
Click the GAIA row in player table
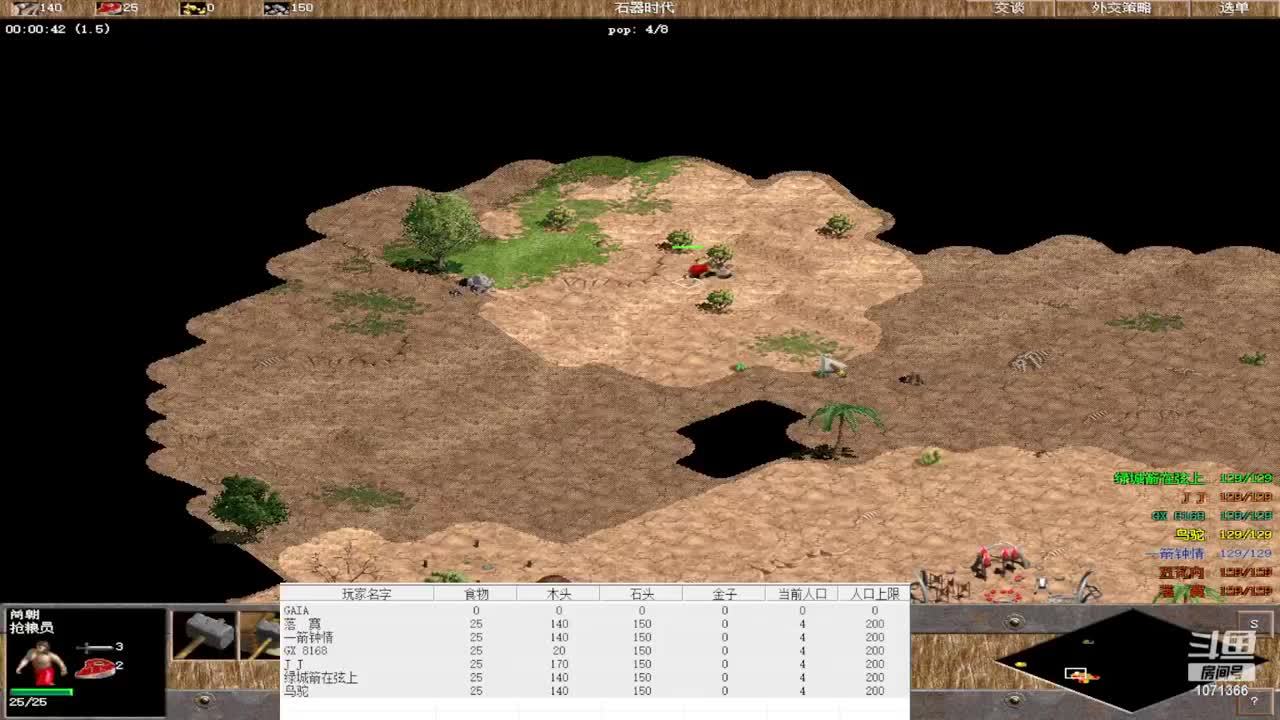[x=594, y=610]
